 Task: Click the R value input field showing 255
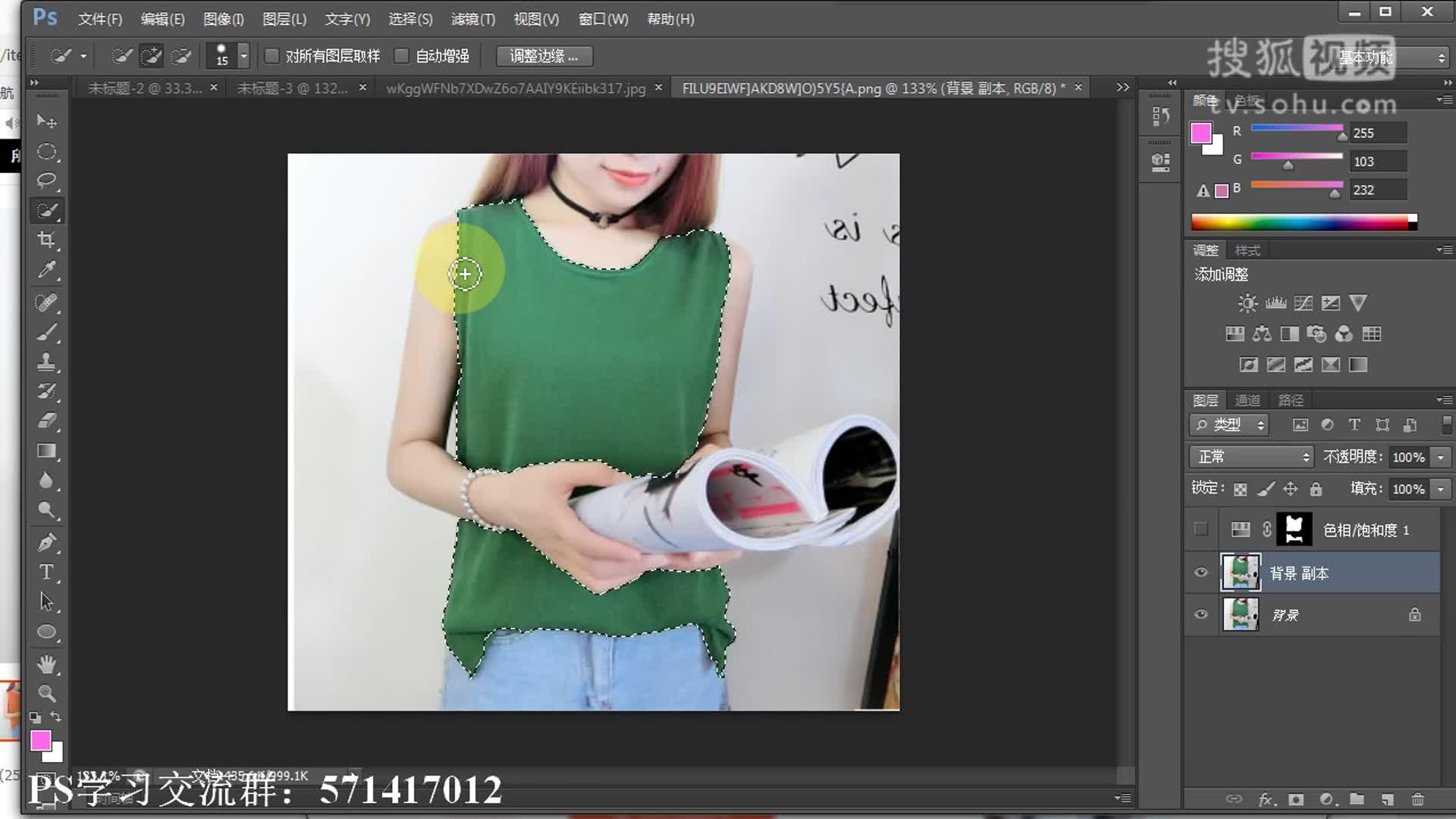[x=1377, y=132]
